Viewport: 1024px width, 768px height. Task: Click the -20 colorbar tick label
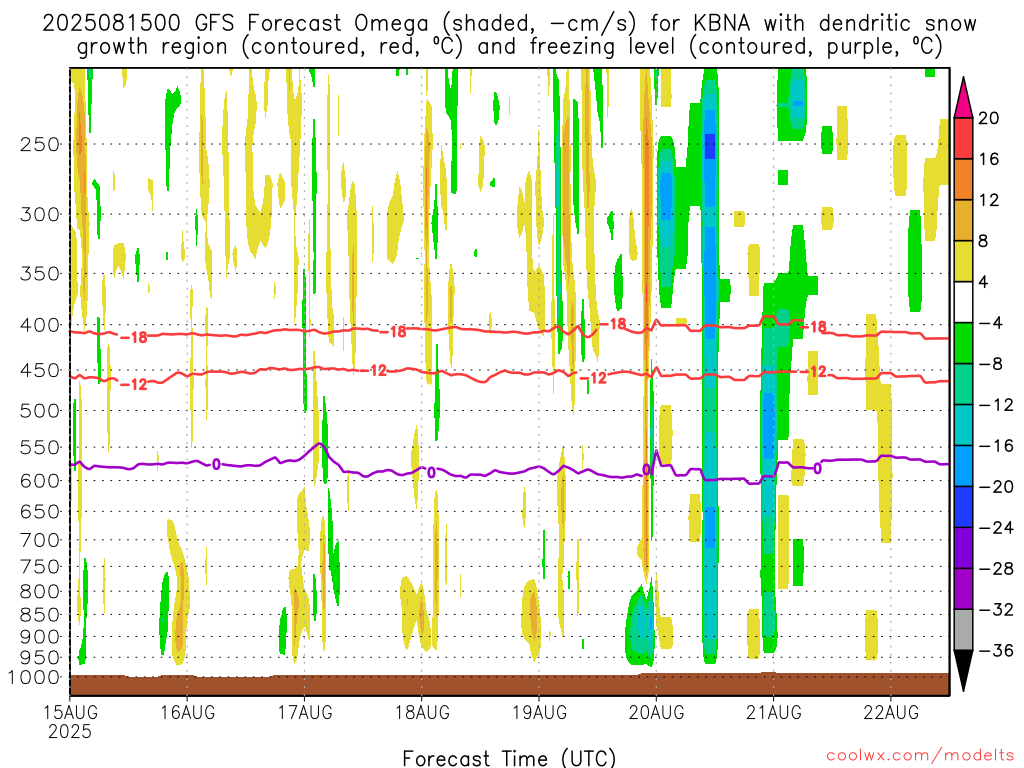click(996, 487)
